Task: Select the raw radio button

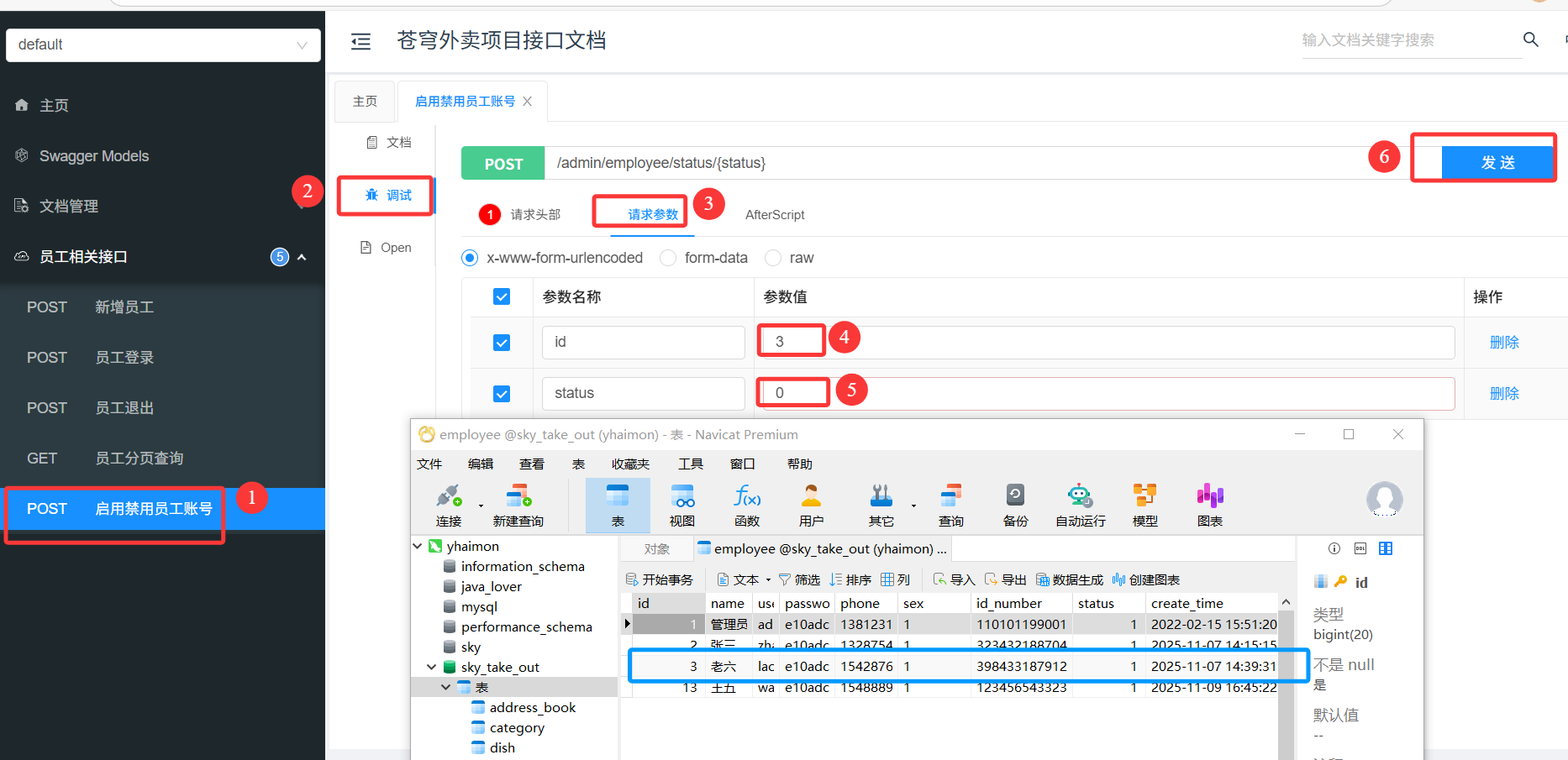Action: (x=773, y=258)
